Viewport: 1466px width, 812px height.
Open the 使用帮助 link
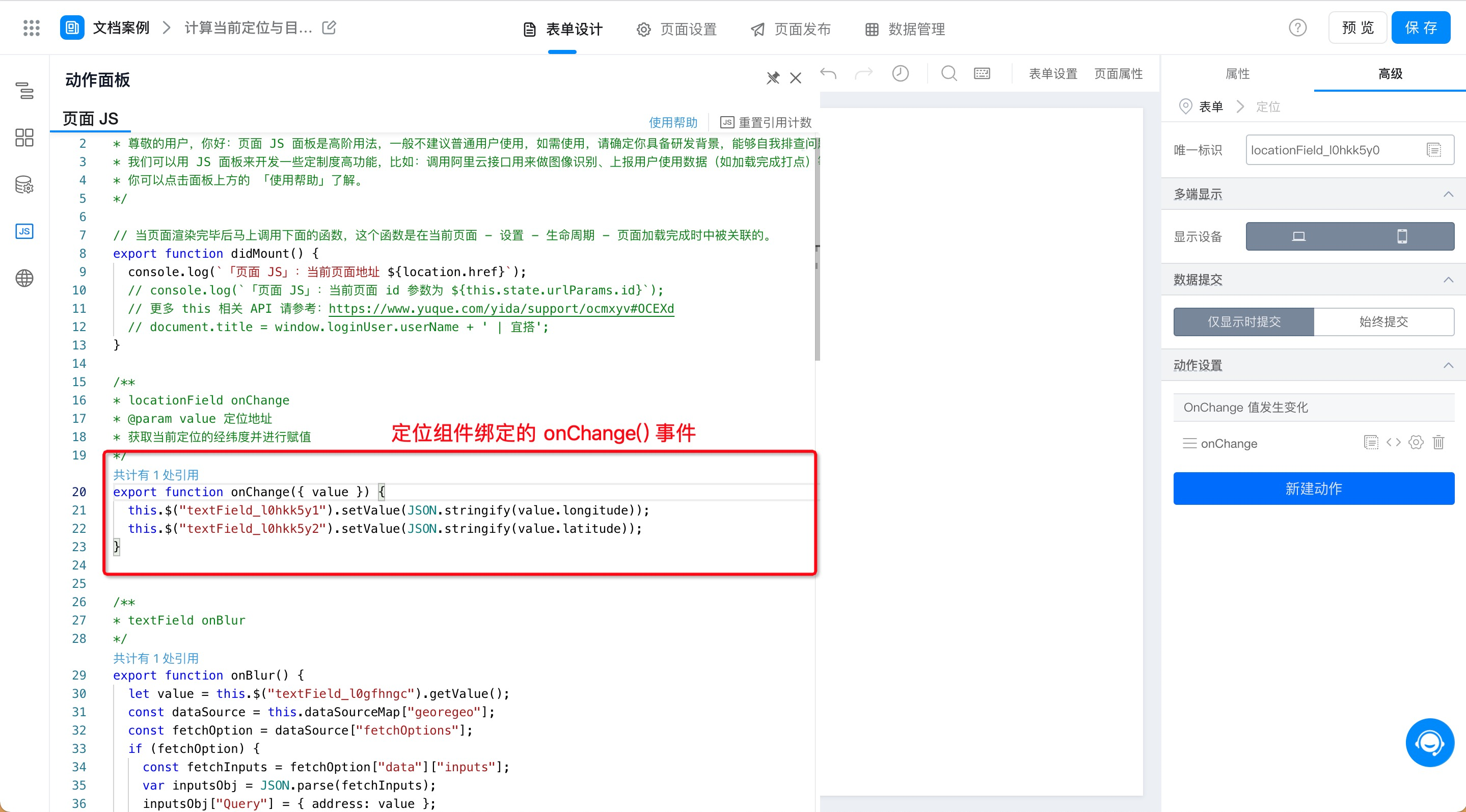coord(673,122)
